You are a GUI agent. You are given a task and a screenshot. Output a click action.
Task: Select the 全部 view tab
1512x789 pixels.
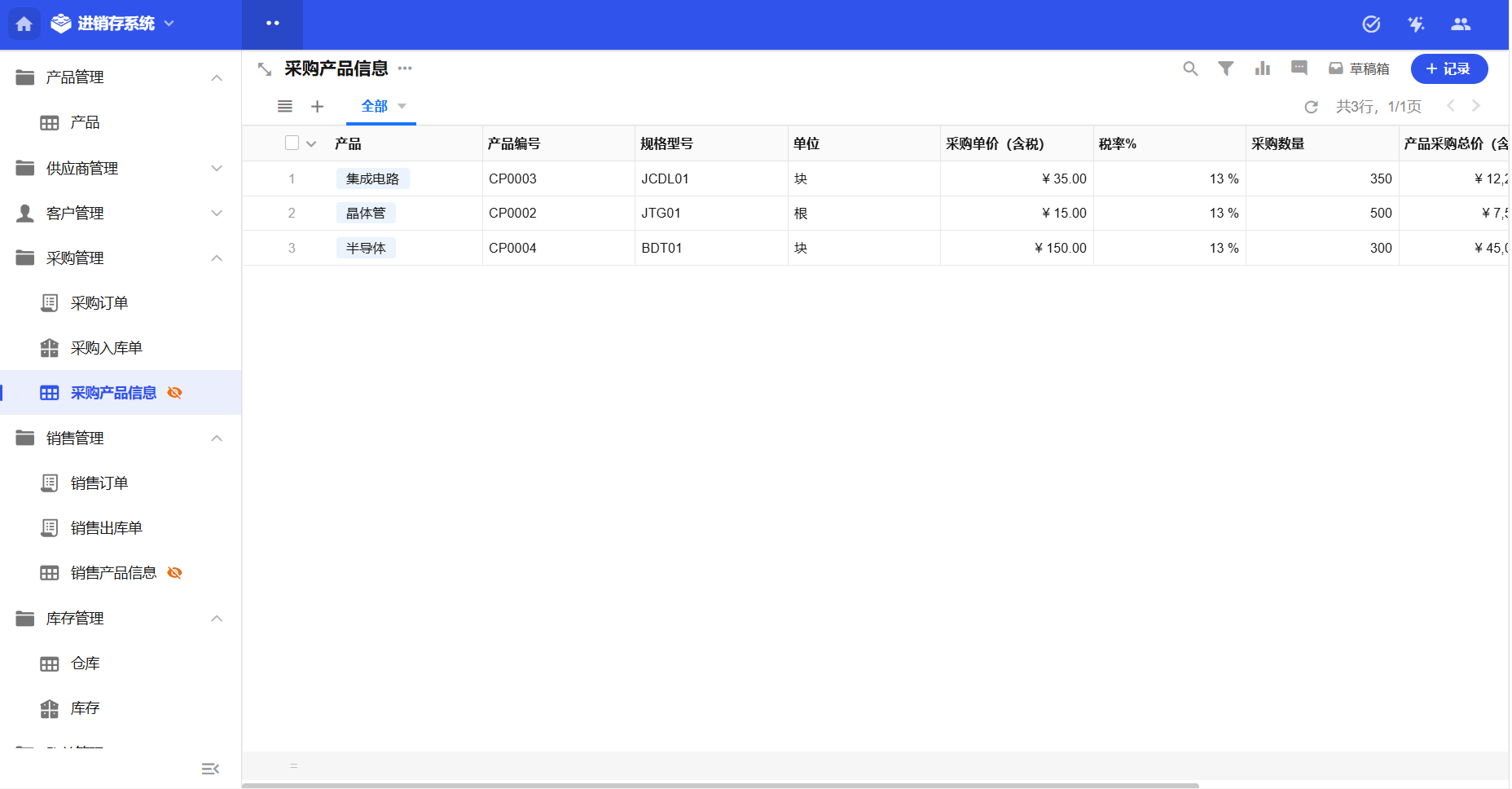click(375, 107)
